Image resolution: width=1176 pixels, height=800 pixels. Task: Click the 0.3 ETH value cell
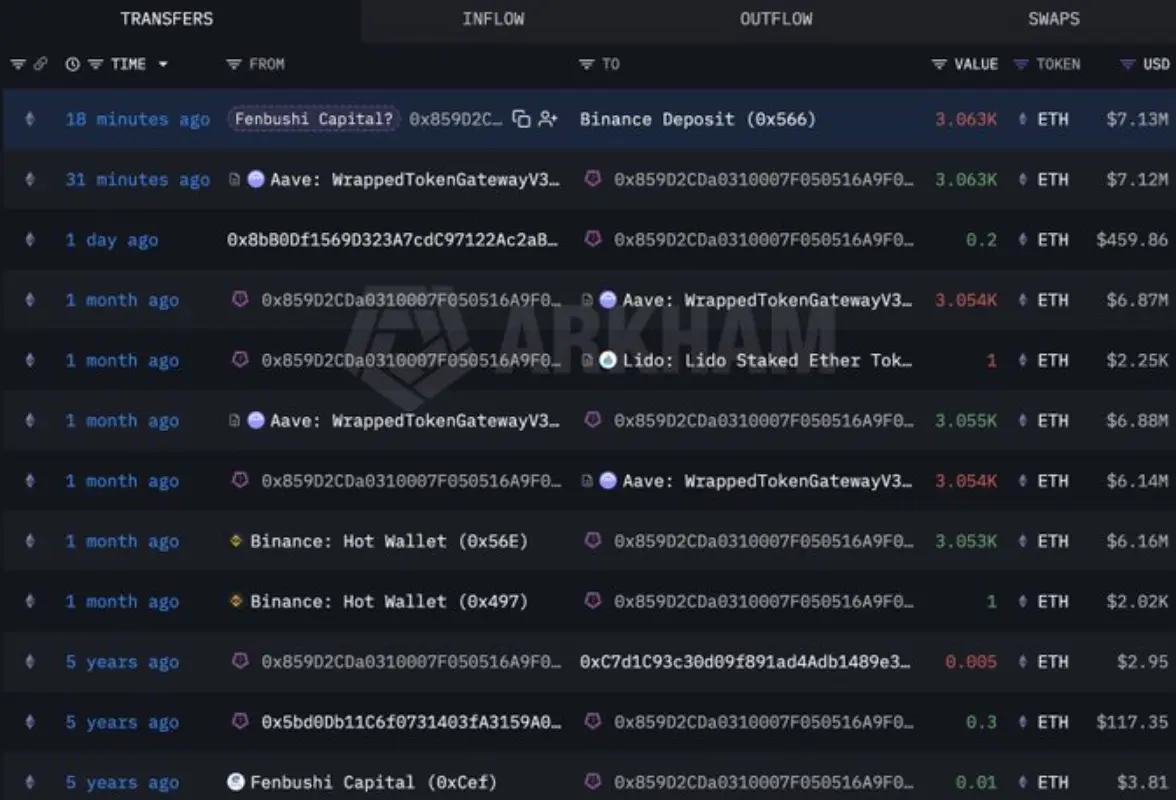coord(981,722)
